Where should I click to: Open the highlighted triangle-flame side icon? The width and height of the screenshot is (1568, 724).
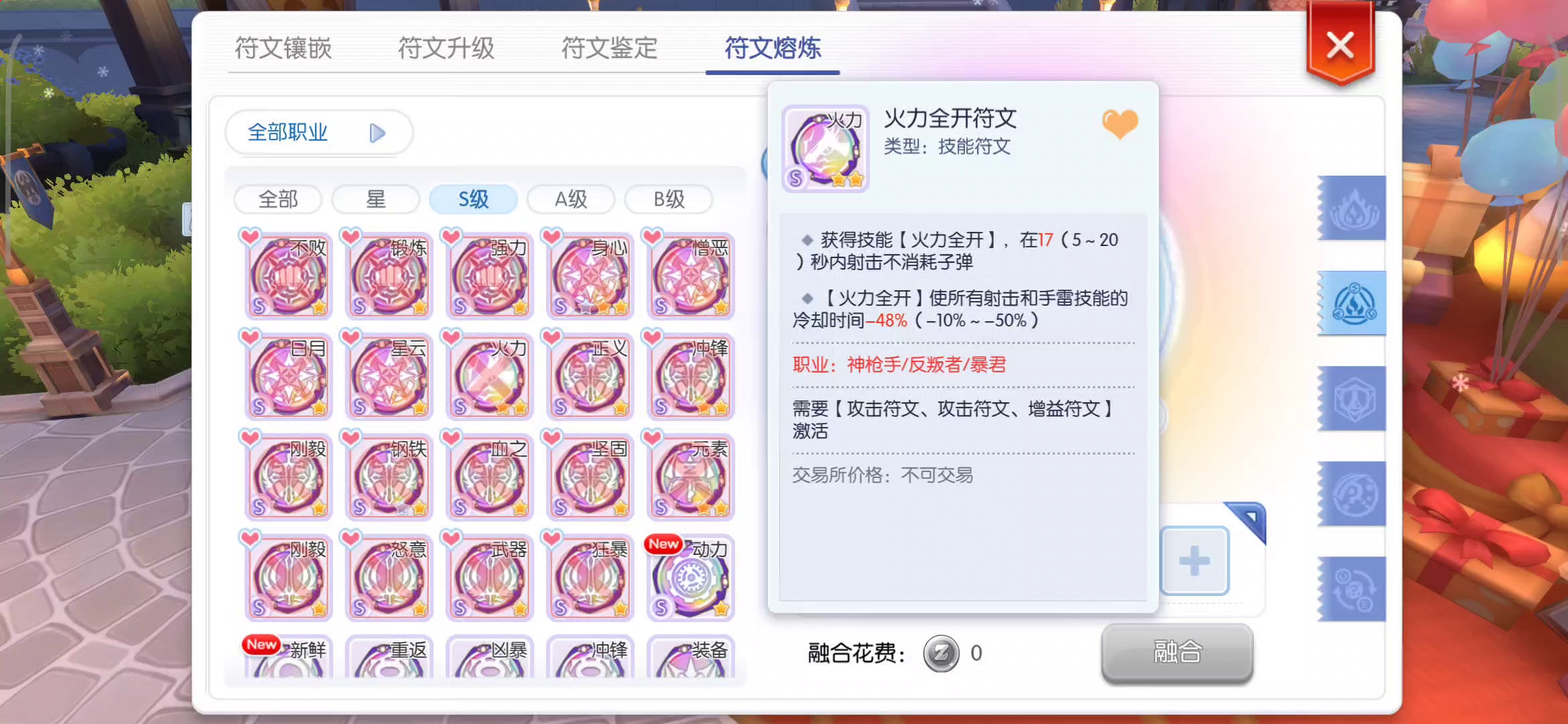pyautogui.click(x=1353, y=303)
